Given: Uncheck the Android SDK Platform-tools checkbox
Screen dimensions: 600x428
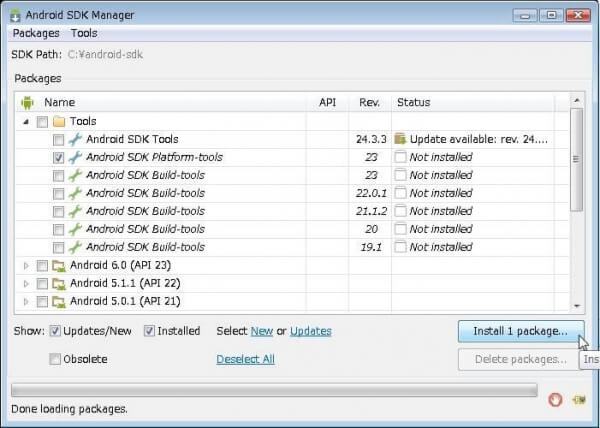Looking at the screenshot, I should 58,158.
